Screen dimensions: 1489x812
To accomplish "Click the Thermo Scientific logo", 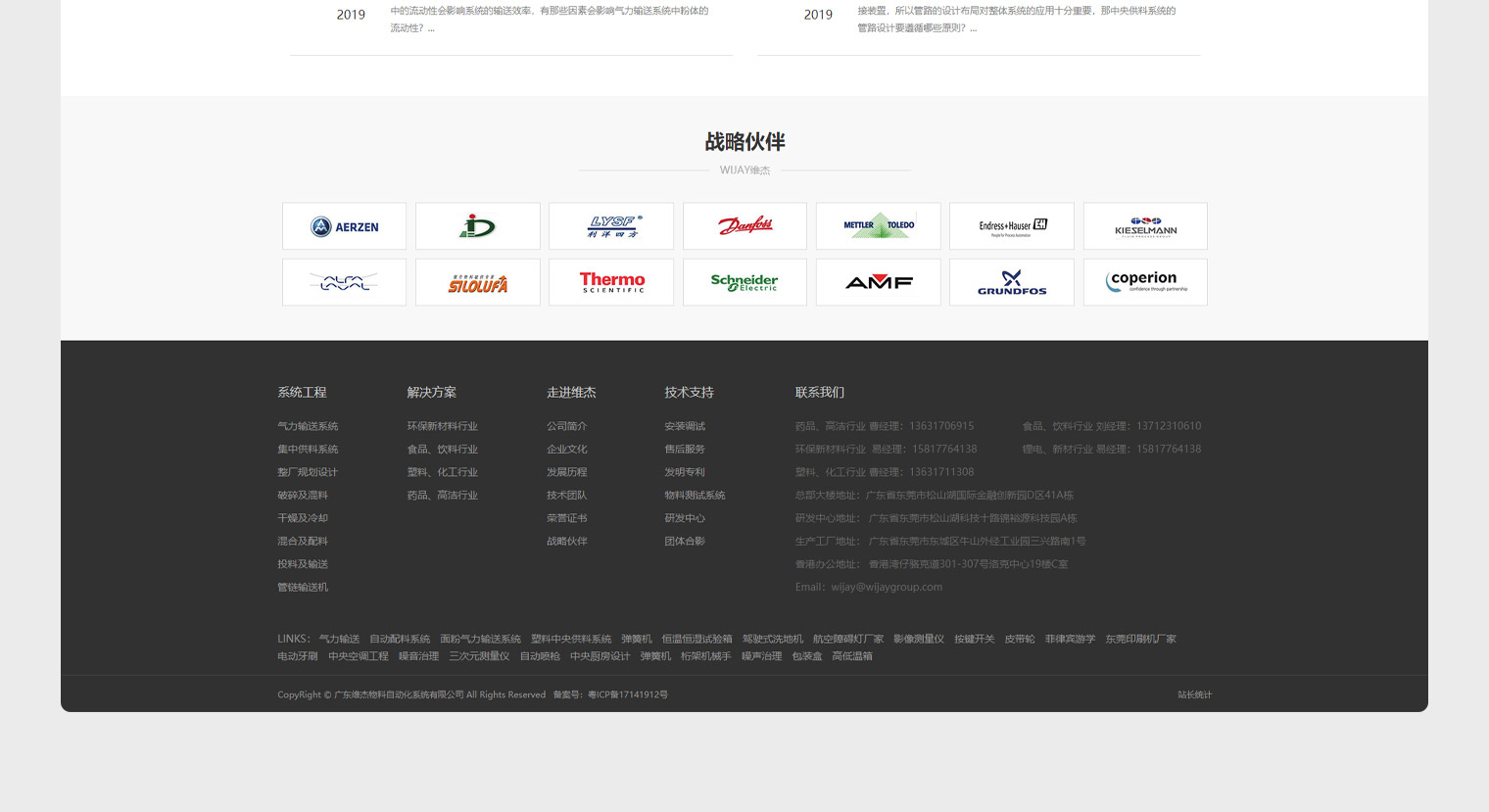I will tap(611, 282).
